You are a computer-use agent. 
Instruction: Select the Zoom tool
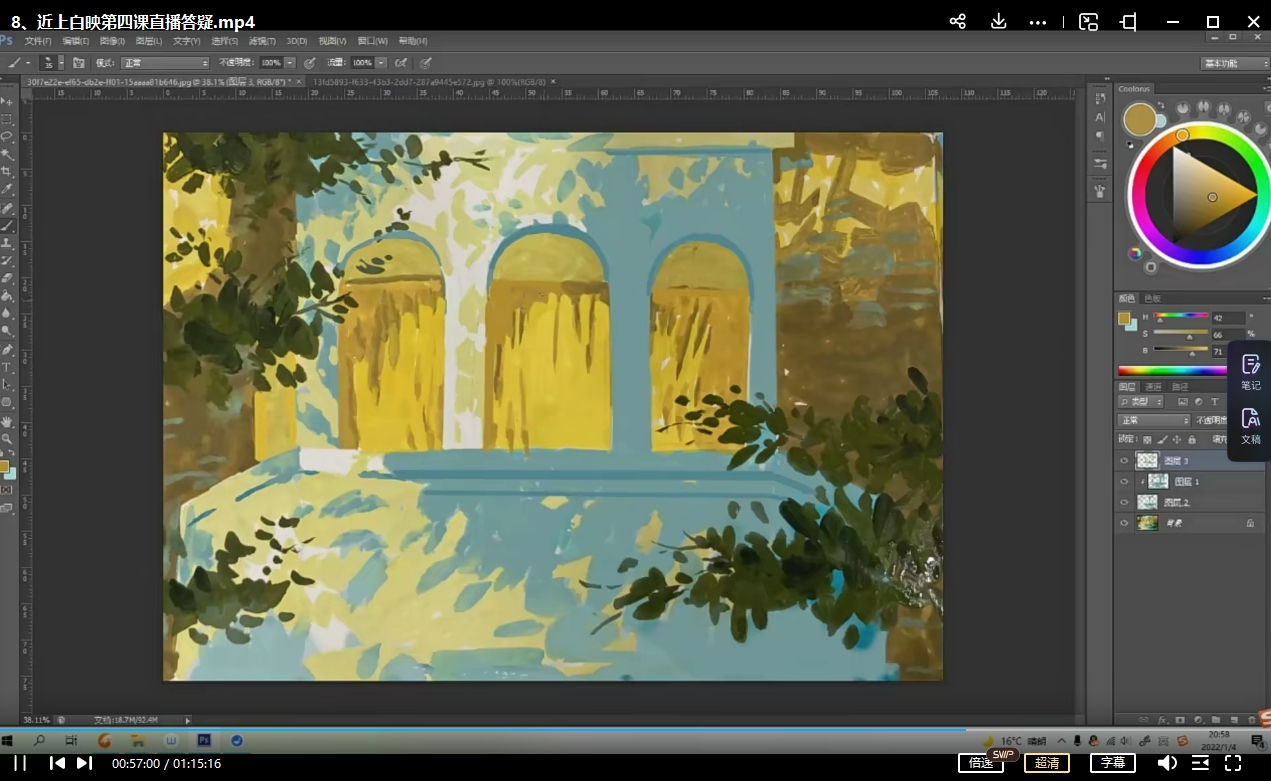point(7,439)
